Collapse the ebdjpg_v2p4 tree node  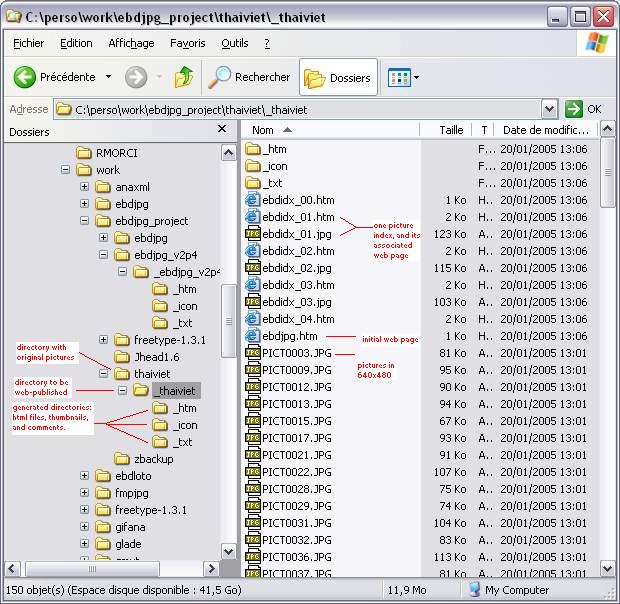pyautogui.click(x=103, y=255)
